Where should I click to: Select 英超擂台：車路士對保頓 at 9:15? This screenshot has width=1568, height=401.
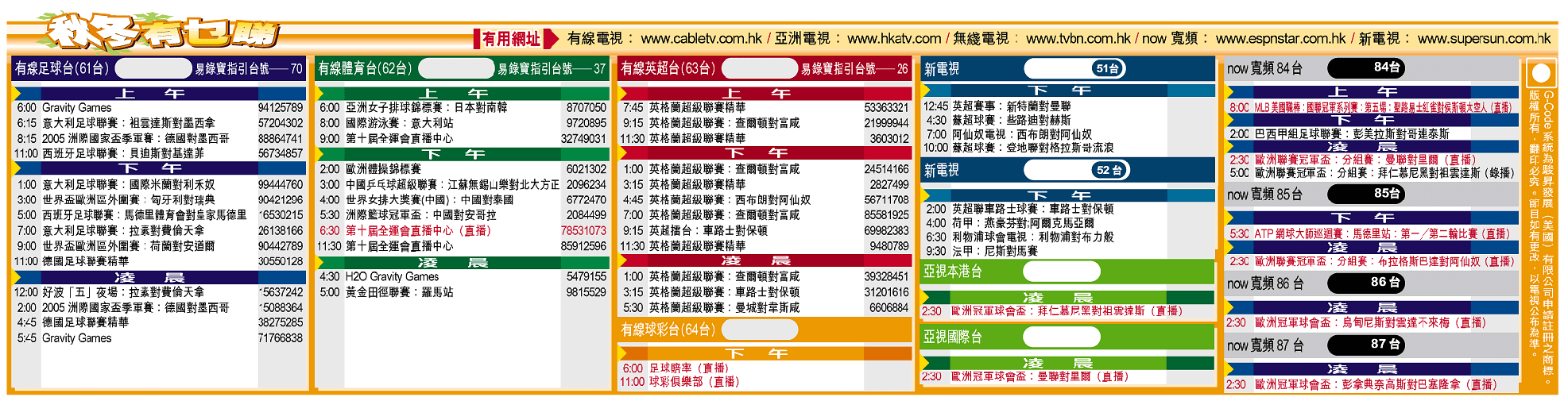(765, 230)
